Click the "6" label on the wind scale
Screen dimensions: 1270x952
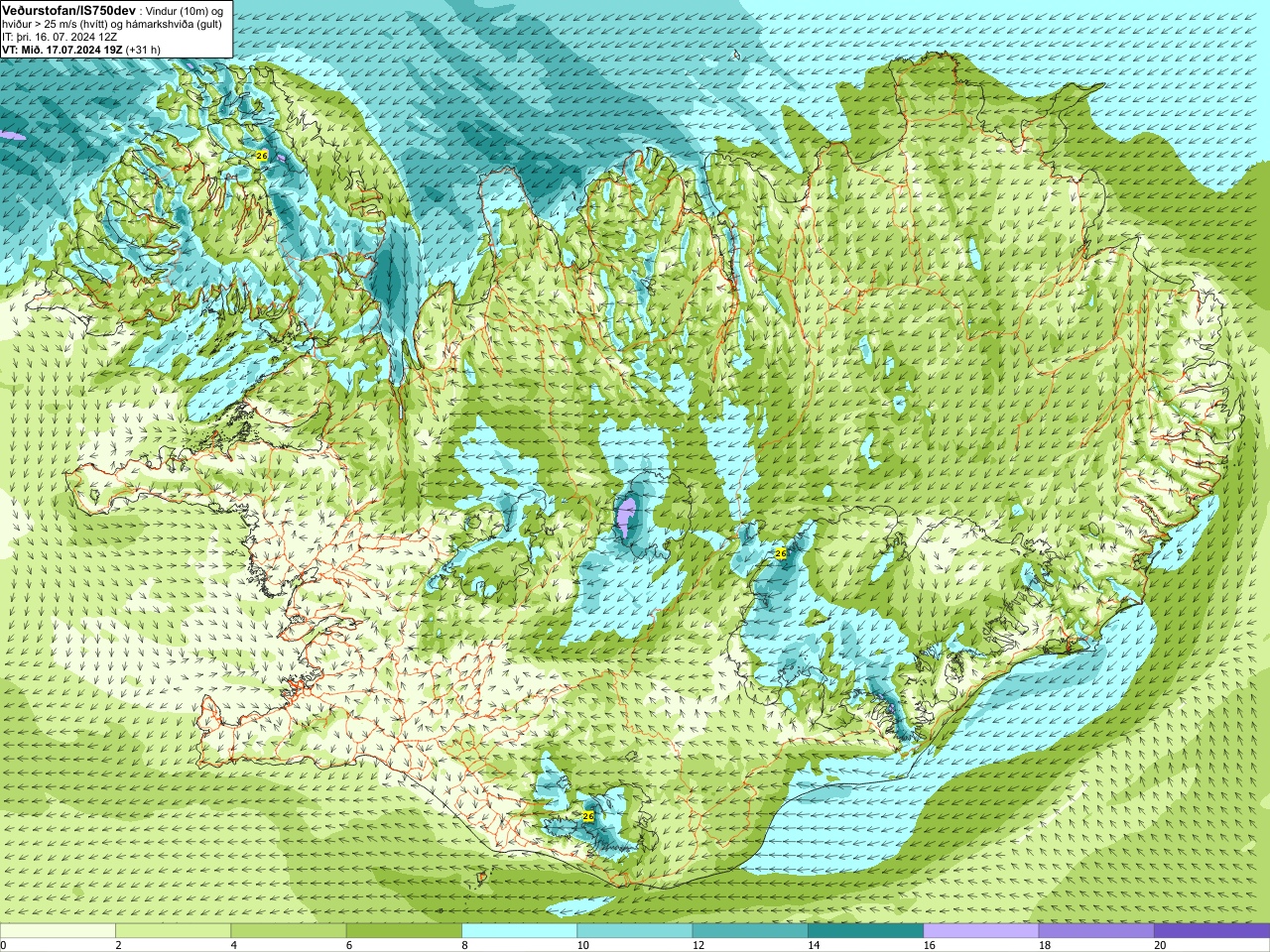pyautogui.click(x=348, y=945)
